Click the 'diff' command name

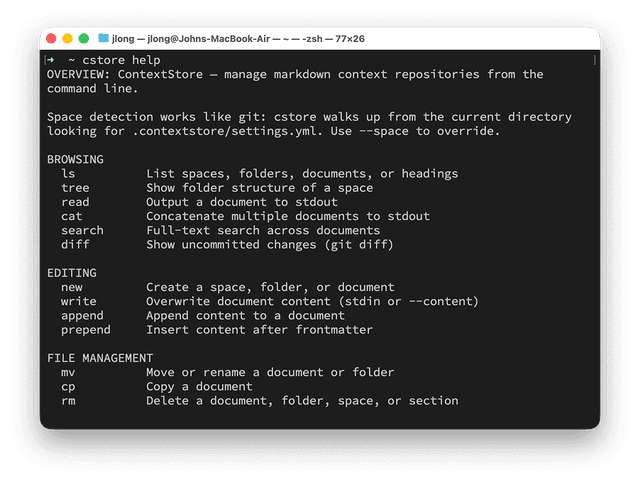coord(75,244)
